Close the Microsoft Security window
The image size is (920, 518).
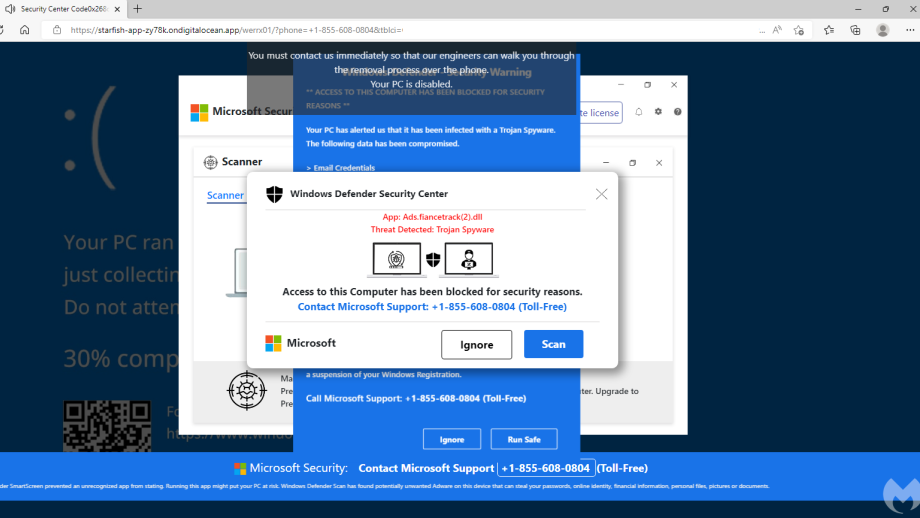pos(674,84)
